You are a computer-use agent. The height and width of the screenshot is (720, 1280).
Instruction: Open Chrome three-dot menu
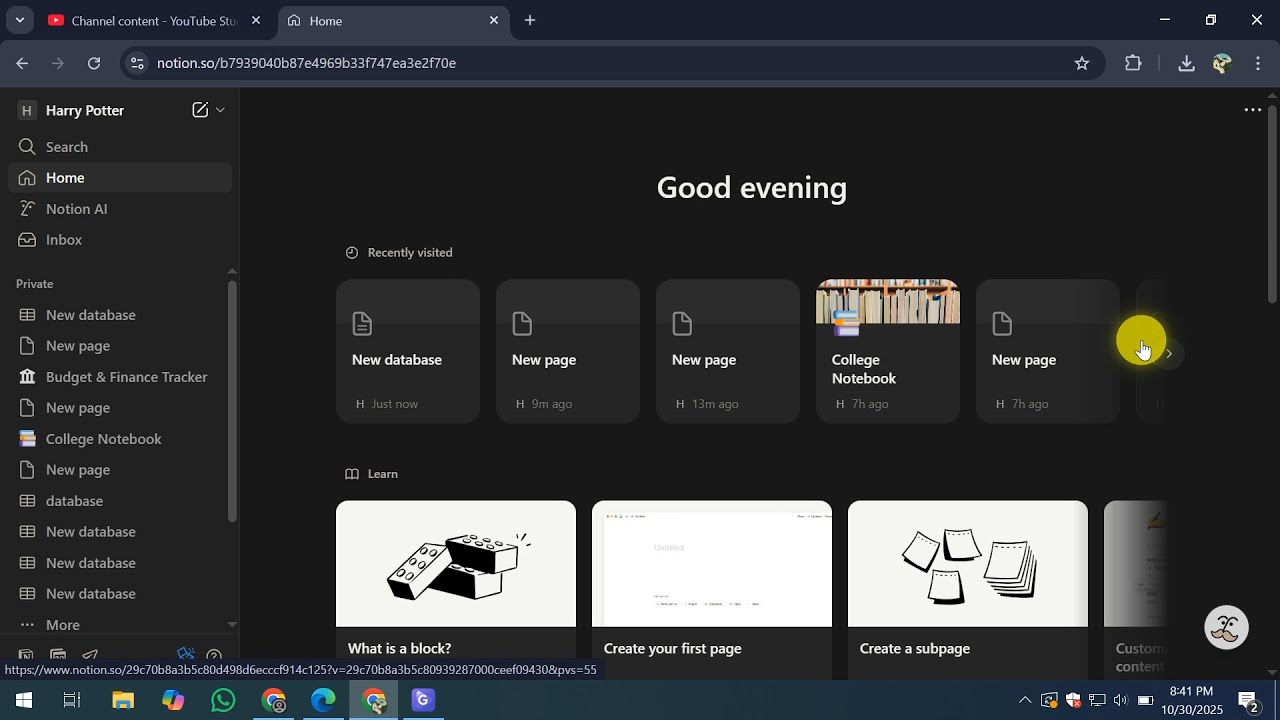pos(1258,63)
